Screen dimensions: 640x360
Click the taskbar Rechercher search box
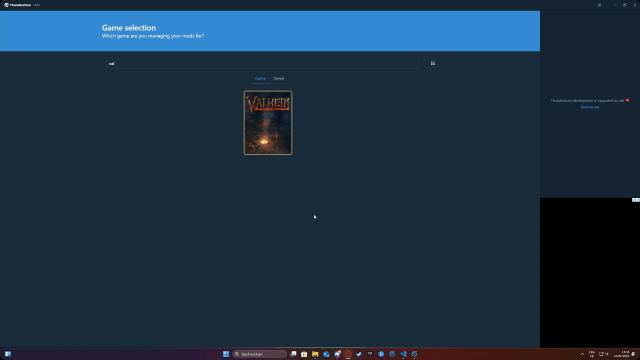tap(260, 354)
